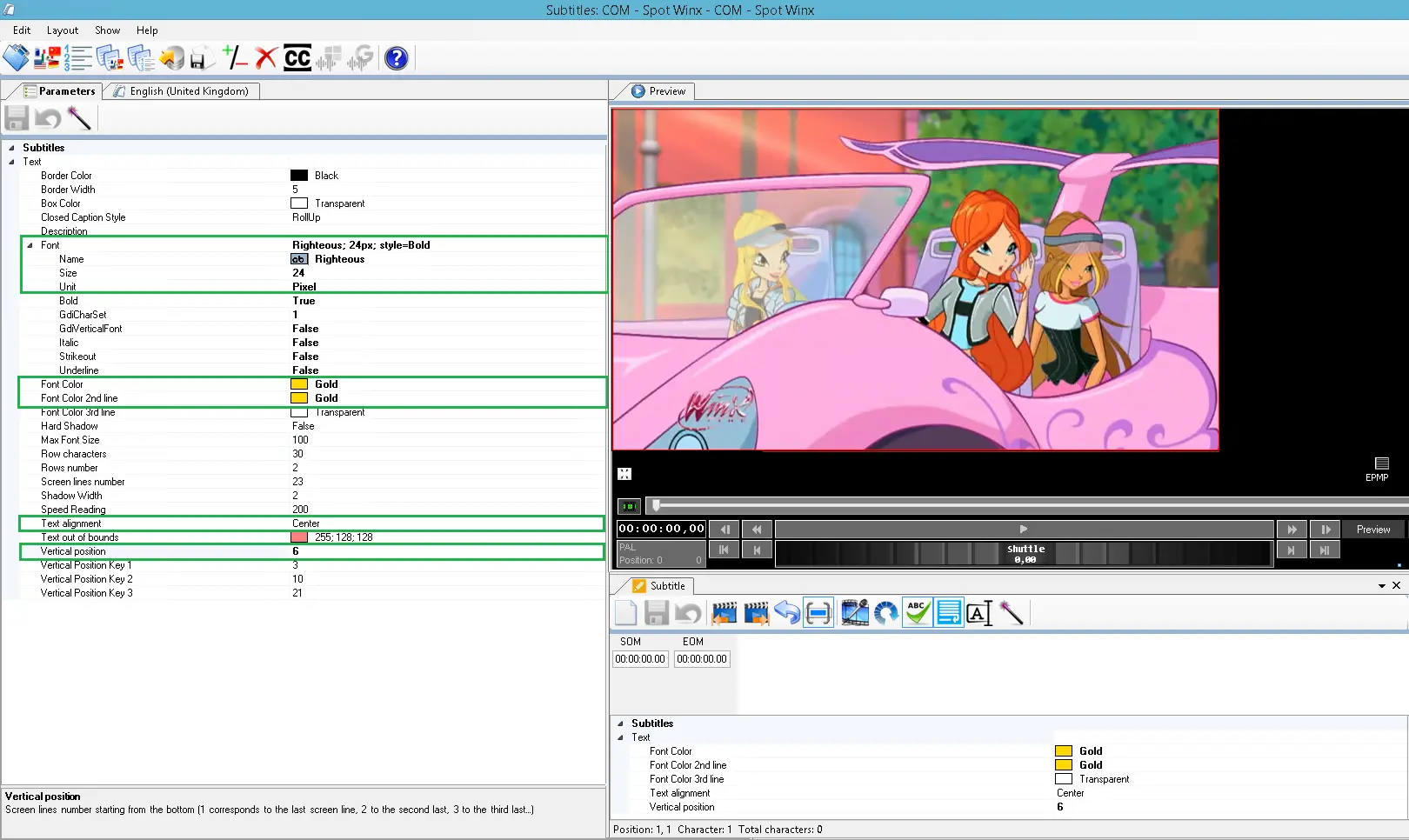Click the numbered list icon

[x=78, y=58]
